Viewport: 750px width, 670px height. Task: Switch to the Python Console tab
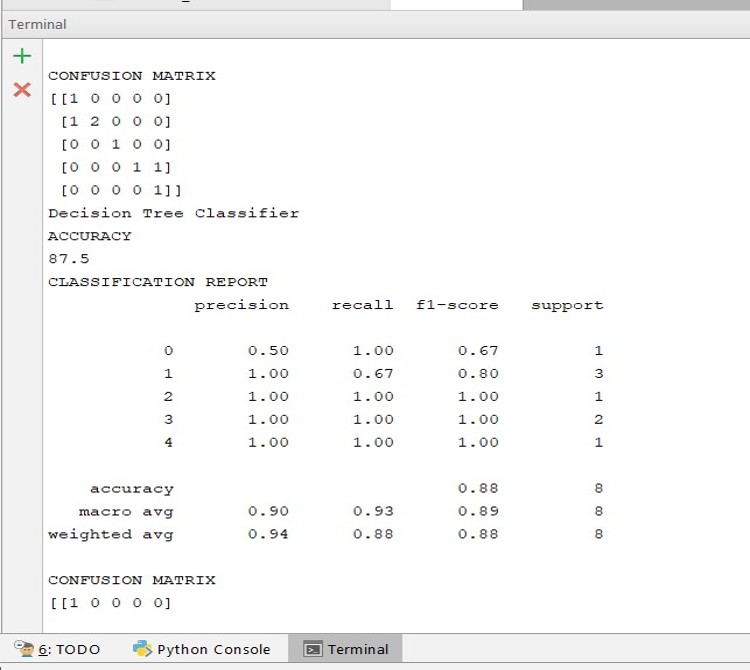tap(213, 649)
